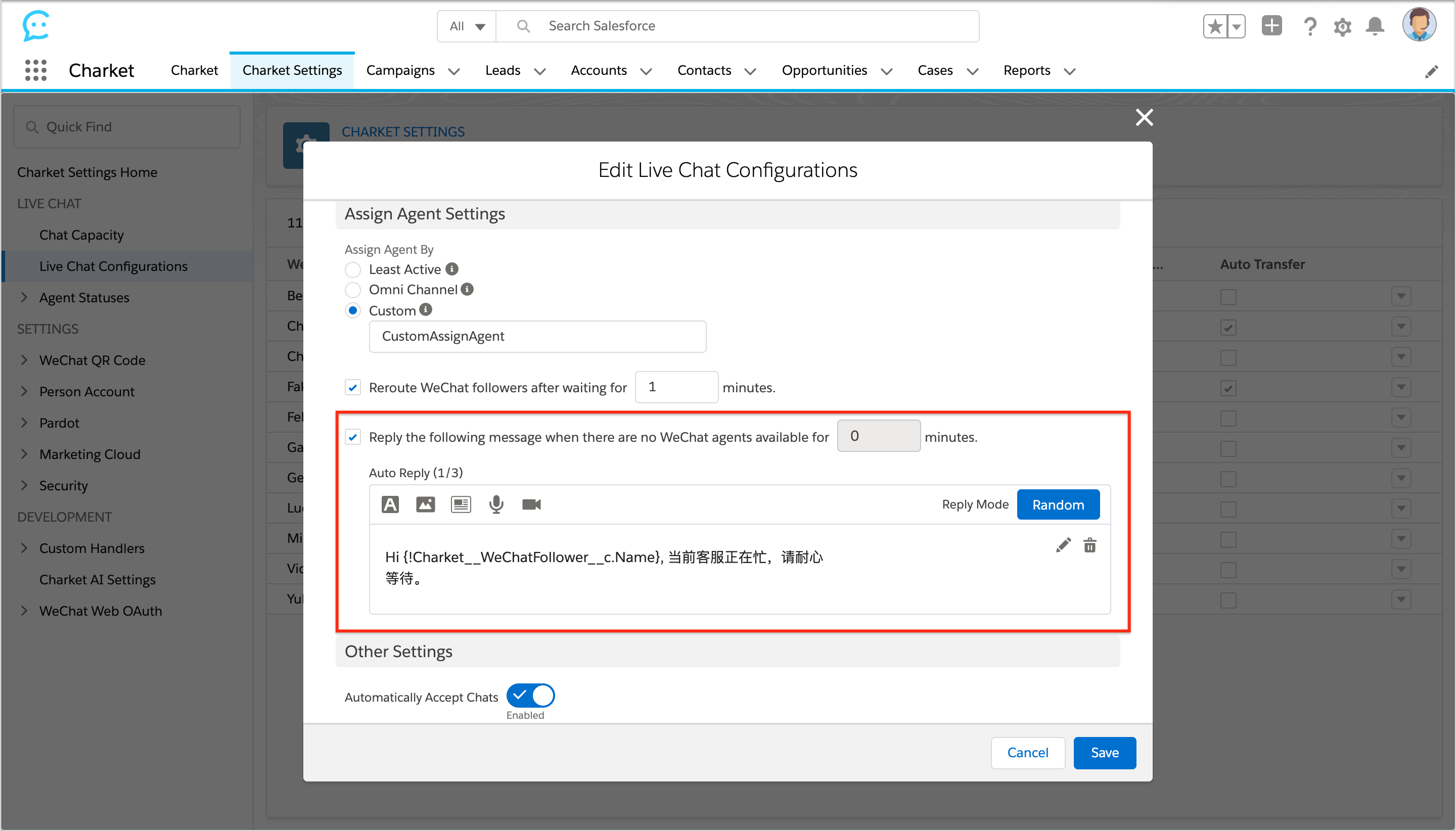The height and width of the screenshot is (831, 1456).
Task: Click the global actions plus icon
Action: tap(1271, 26)
